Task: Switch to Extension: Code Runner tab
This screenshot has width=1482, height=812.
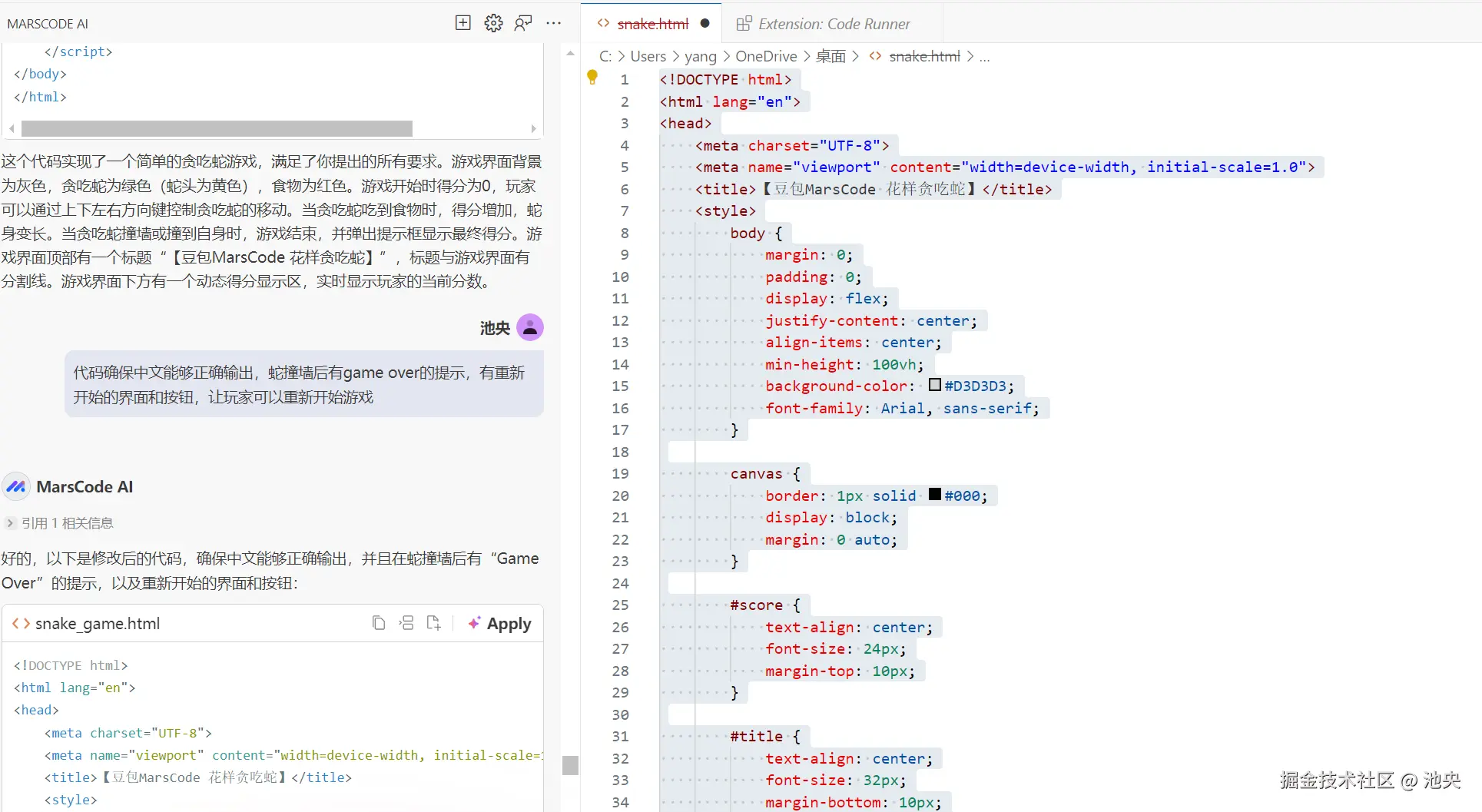Action: tap(834, 24)
